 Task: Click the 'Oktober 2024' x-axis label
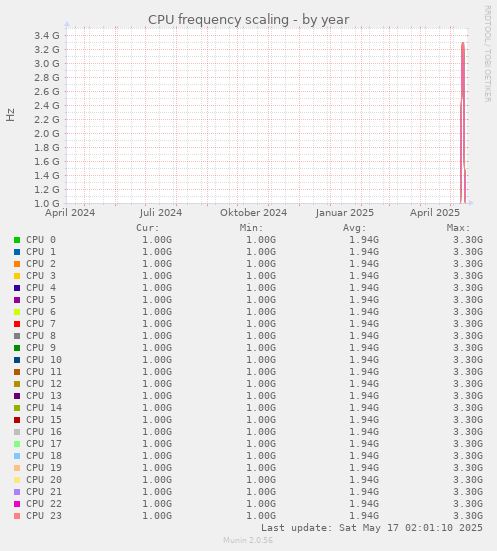[253, 213]
